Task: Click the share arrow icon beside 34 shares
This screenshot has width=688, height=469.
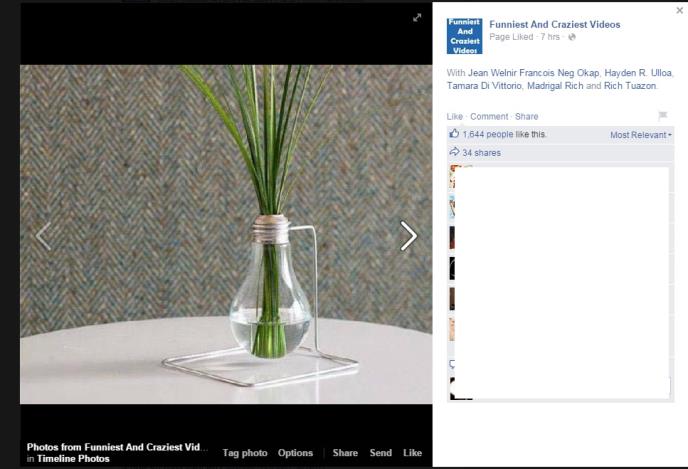Action: [454, 152]
